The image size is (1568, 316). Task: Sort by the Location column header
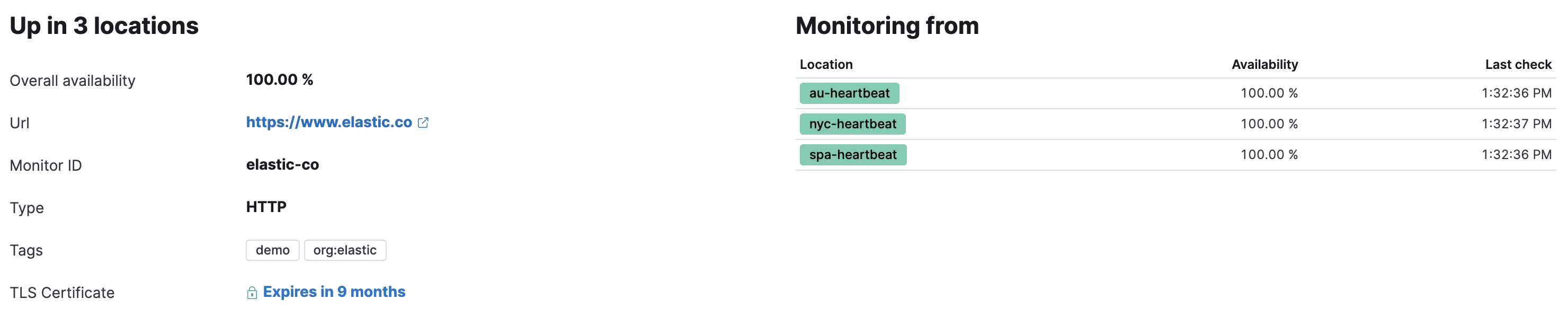(x=825, y=64)
